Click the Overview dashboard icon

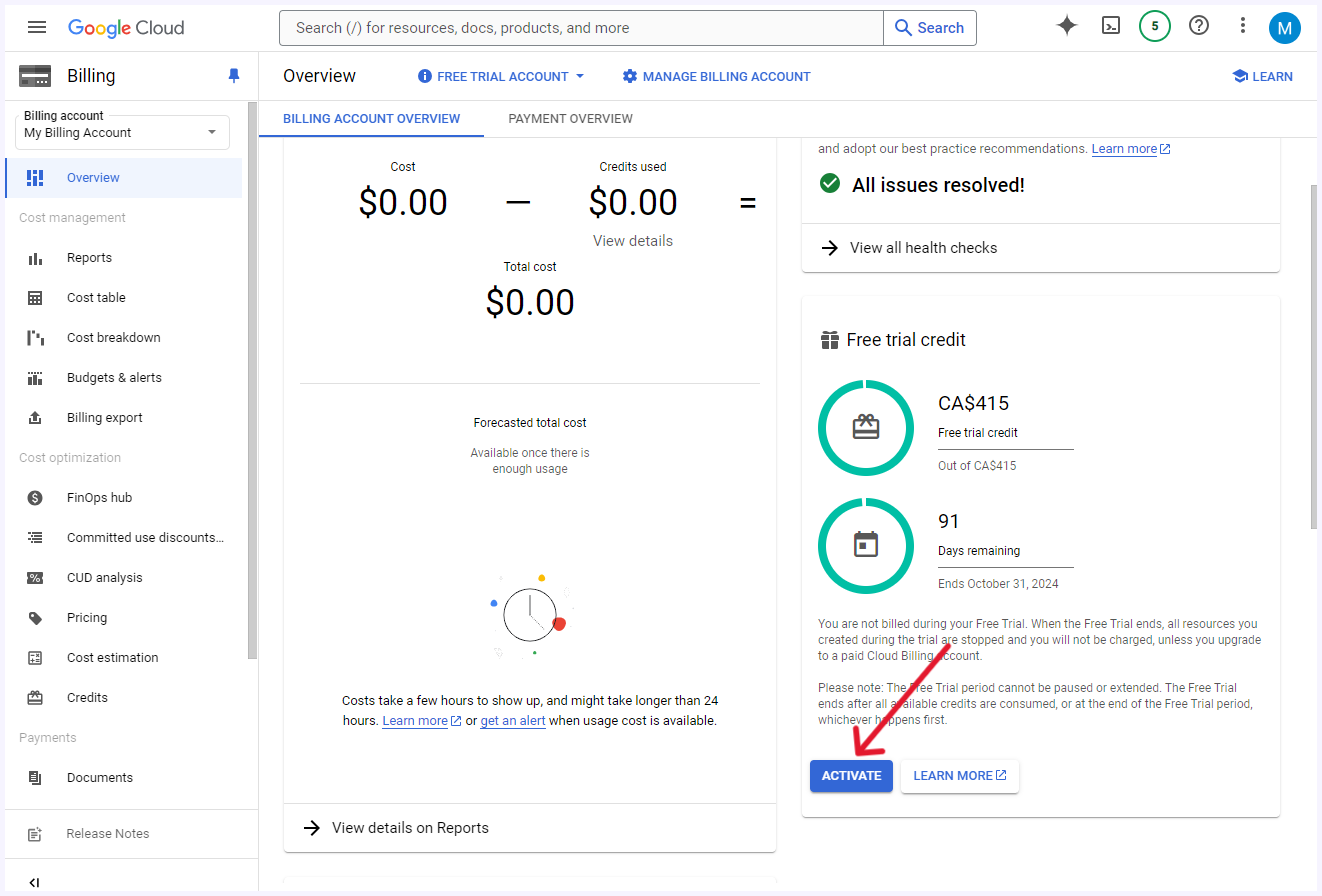coord(35,178)
